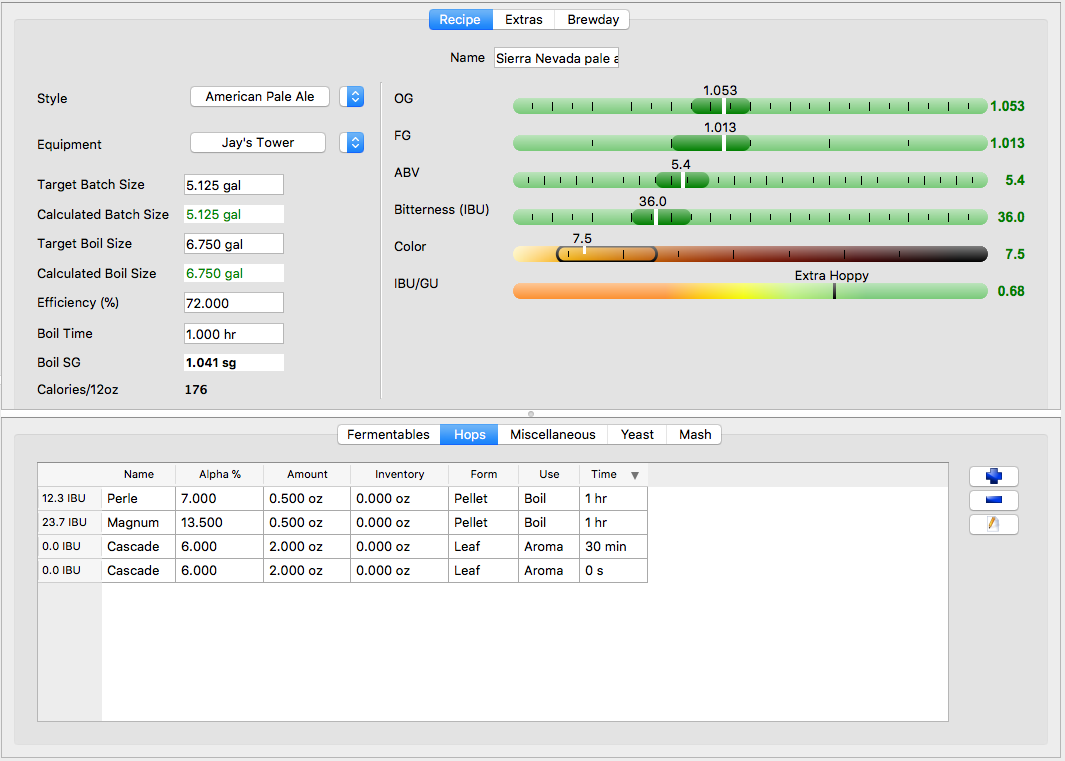Switch to the Extras tab

[x=524, y=19]
